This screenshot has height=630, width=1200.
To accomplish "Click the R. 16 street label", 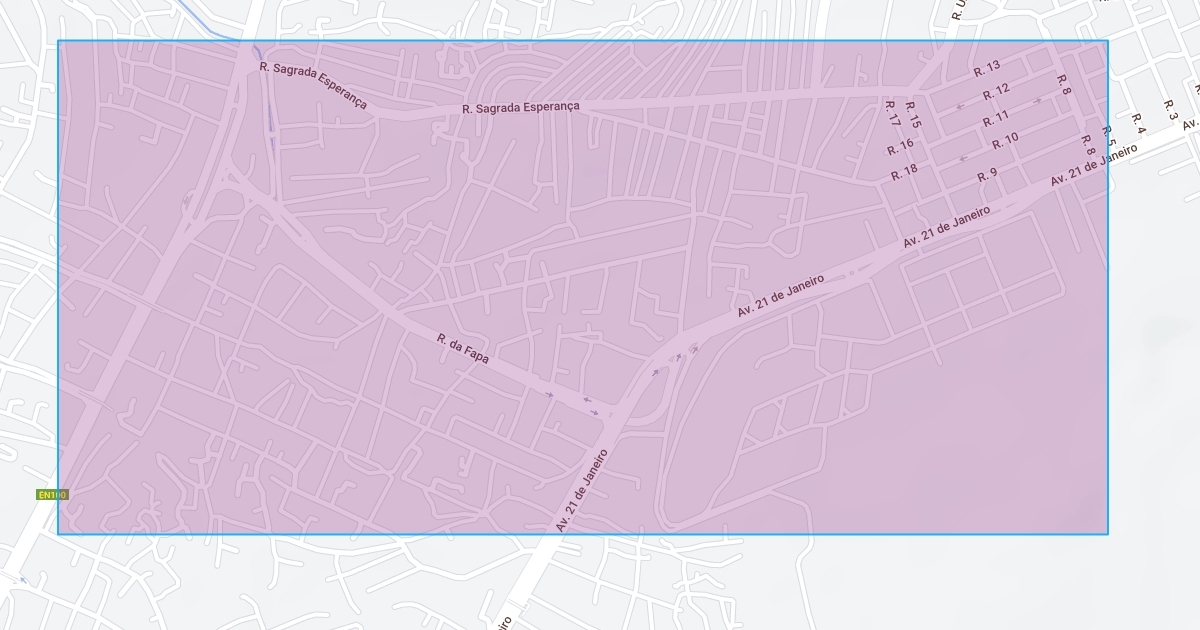I will point(900,145).
